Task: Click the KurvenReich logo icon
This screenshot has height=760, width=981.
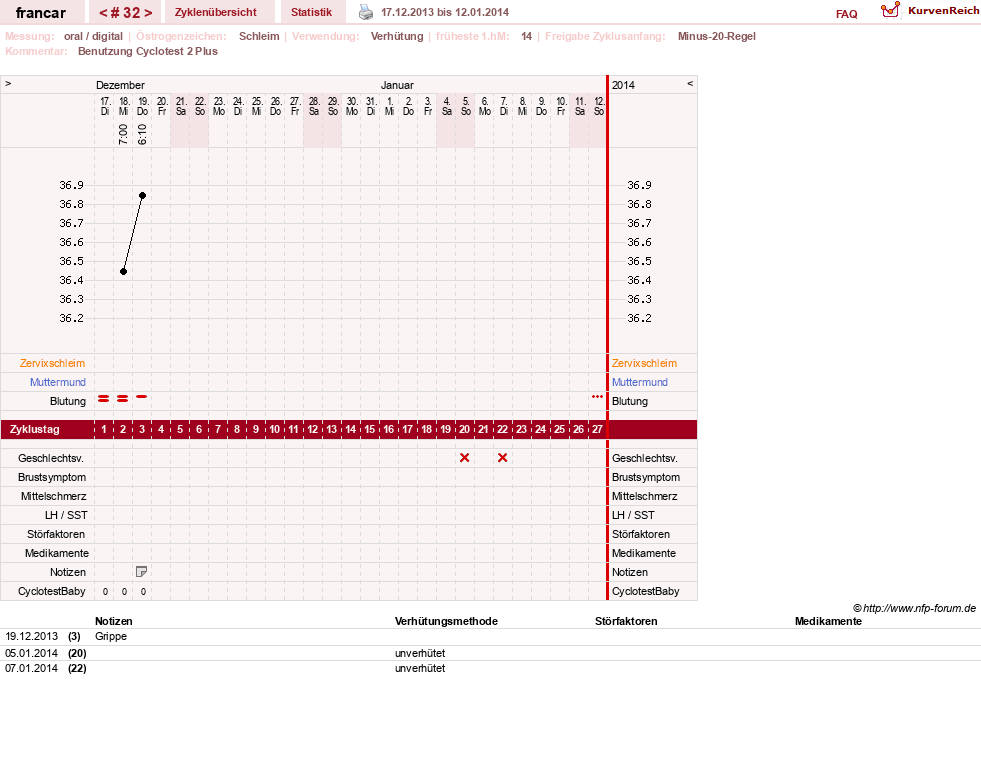Action: click(x=890, y=10)
